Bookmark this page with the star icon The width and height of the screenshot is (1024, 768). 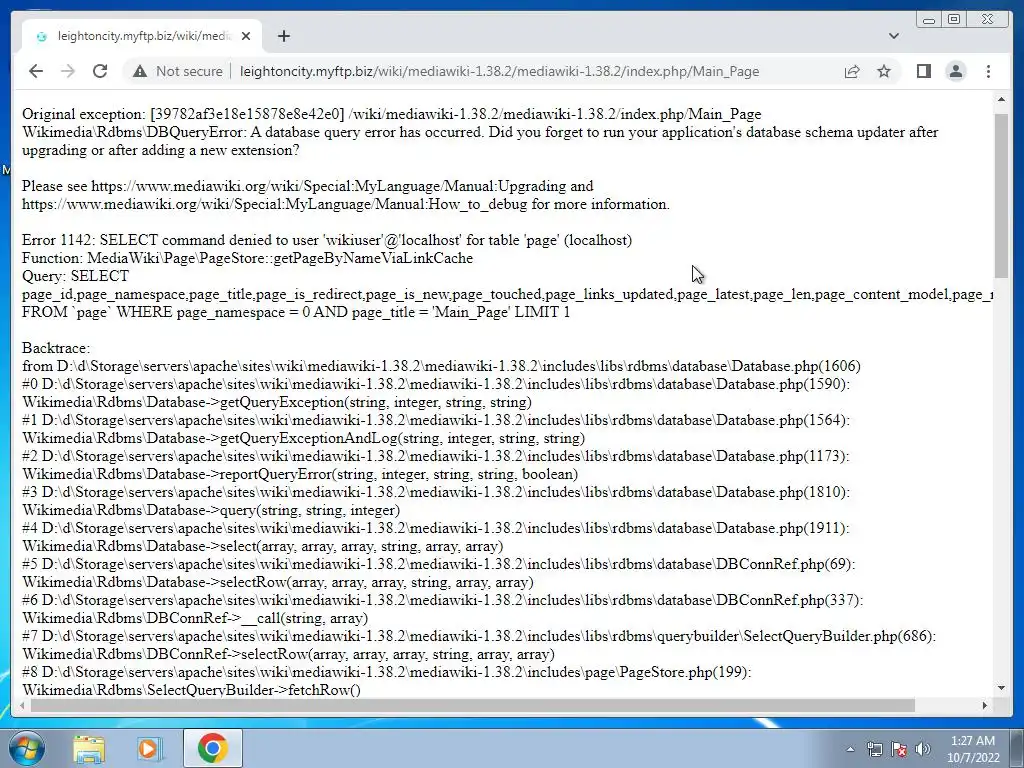coord(884,71)
